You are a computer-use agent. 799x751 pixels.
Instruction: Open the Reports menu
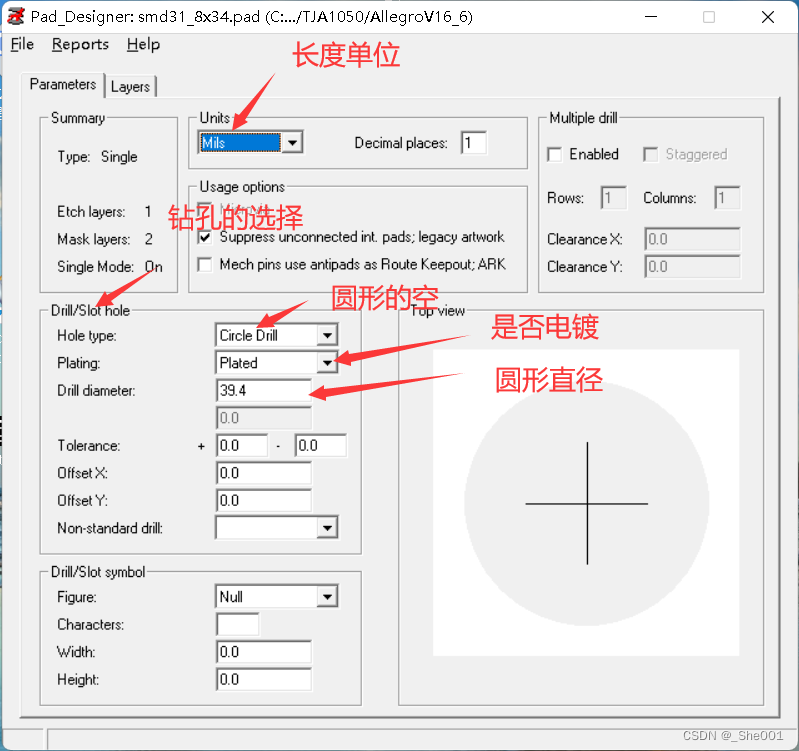[x=80, y=44]
